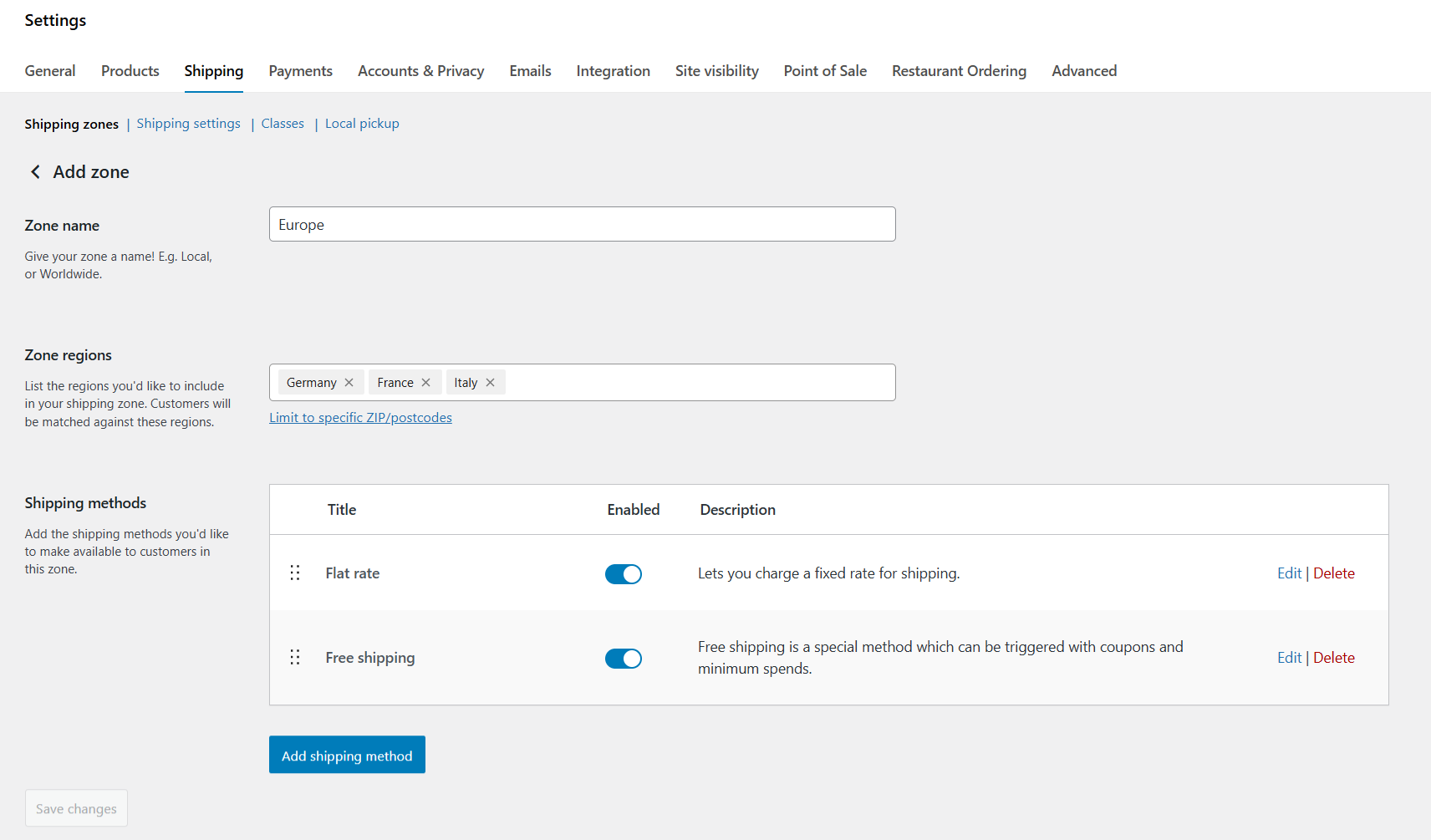Open Shipping settings sub-section
This screenshot has height=840, width=1431.
pyautogui.click(x=189, y=124)
